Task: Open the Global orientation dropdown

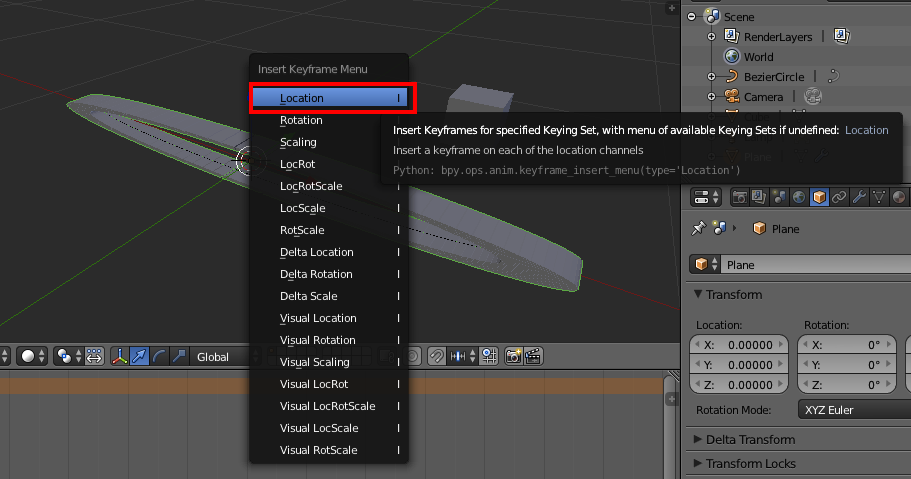Action: click(x=224, y=357)
